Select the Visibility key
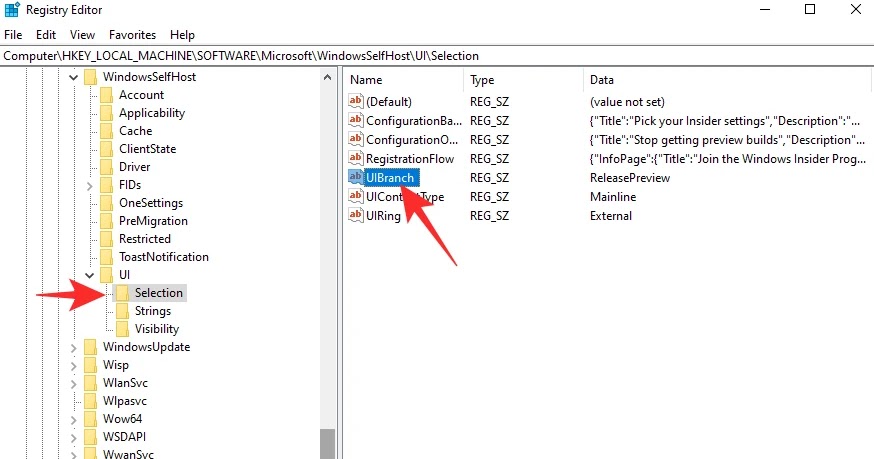874x459 pixels. 157,329
